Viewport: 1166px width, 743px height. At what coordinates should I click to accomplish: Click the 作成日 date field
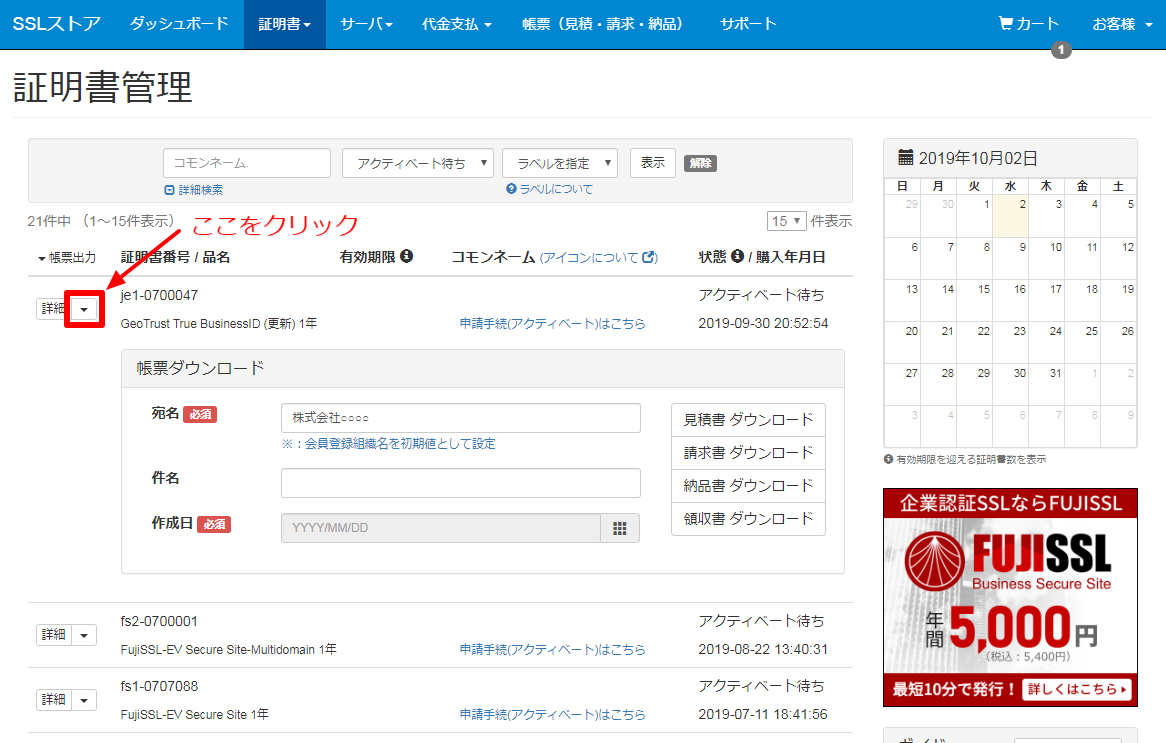pos(441,528)
